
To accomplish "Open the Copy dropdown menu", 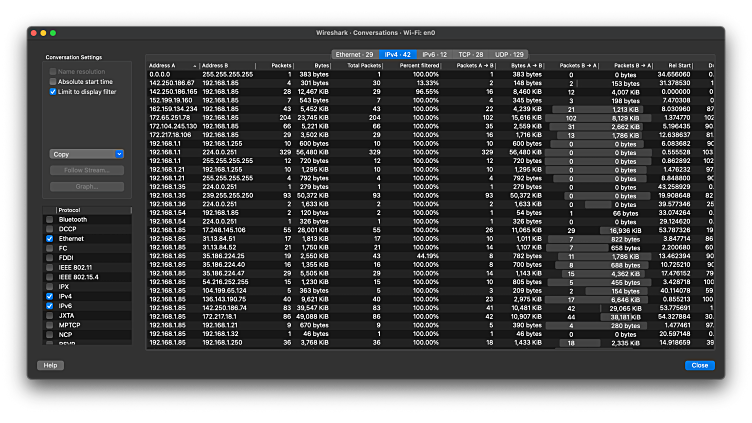I will coord(86,154).
